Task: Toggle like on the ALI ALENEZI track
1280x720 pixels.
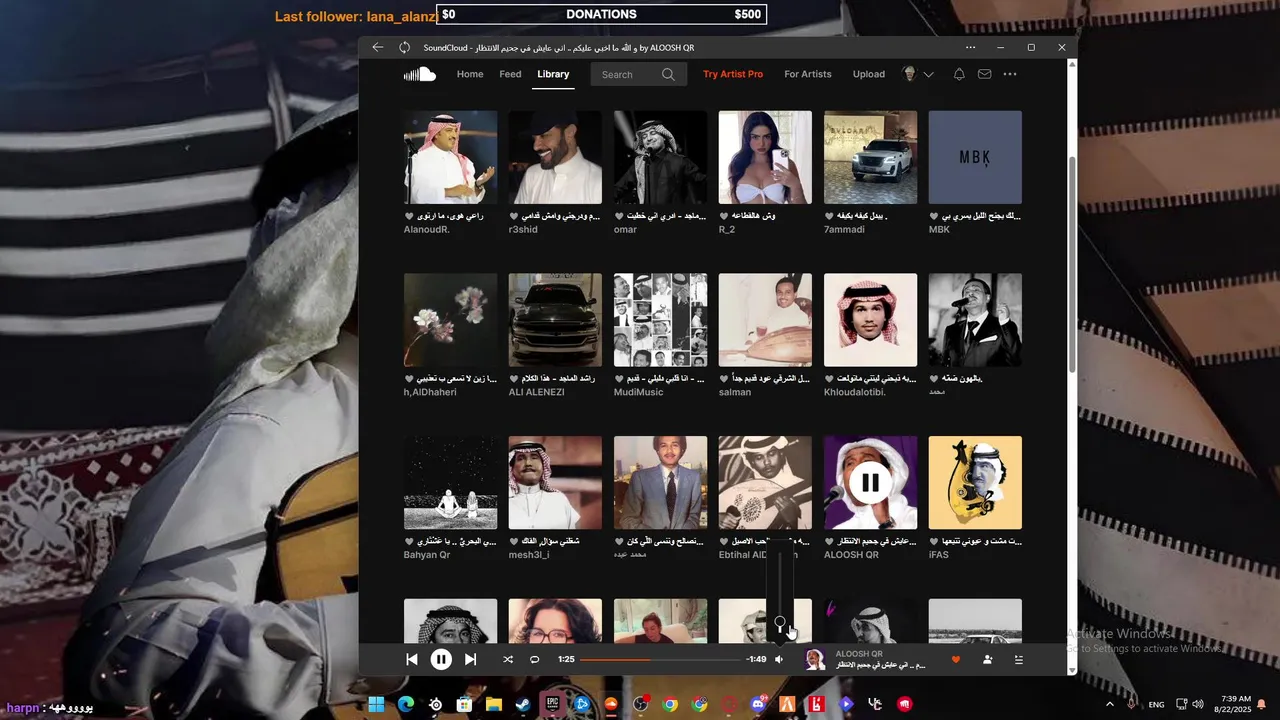Action: [513, 379]
